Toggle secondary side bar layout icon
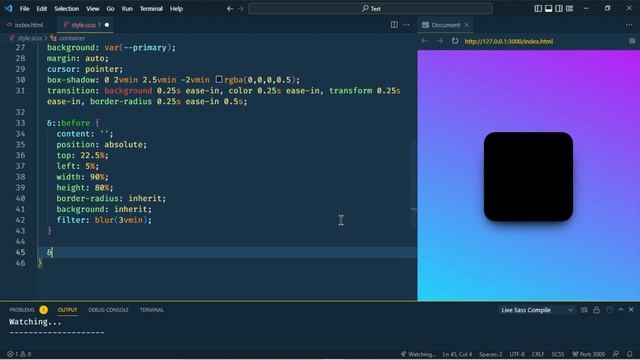The height and width of the screenshot is (360, 640). [x=559, y=9]
